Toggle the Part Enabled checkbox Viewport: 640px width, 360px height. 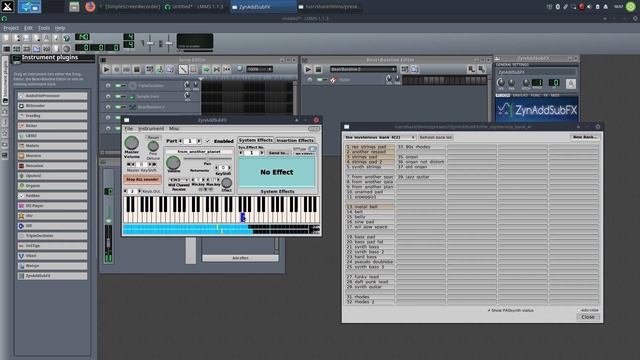(207, 141)
